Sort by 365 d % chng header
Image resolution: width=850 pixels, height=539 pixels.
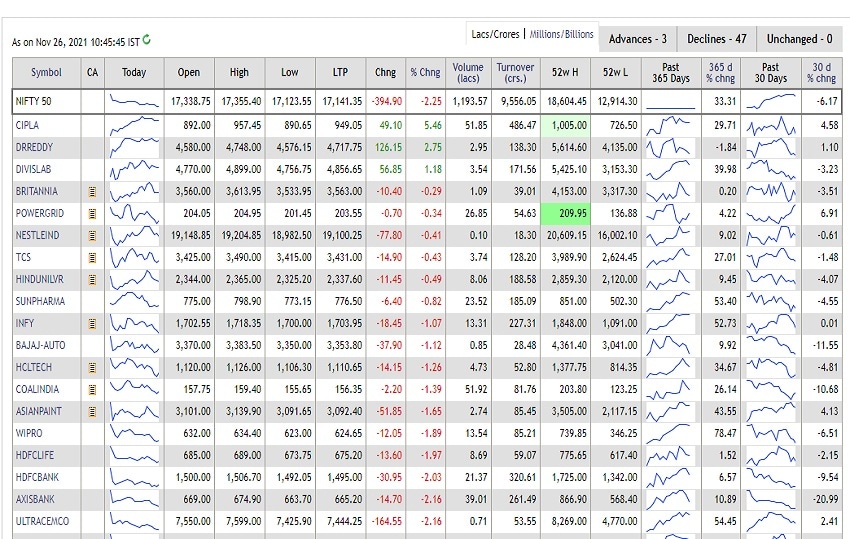[720, 72]
